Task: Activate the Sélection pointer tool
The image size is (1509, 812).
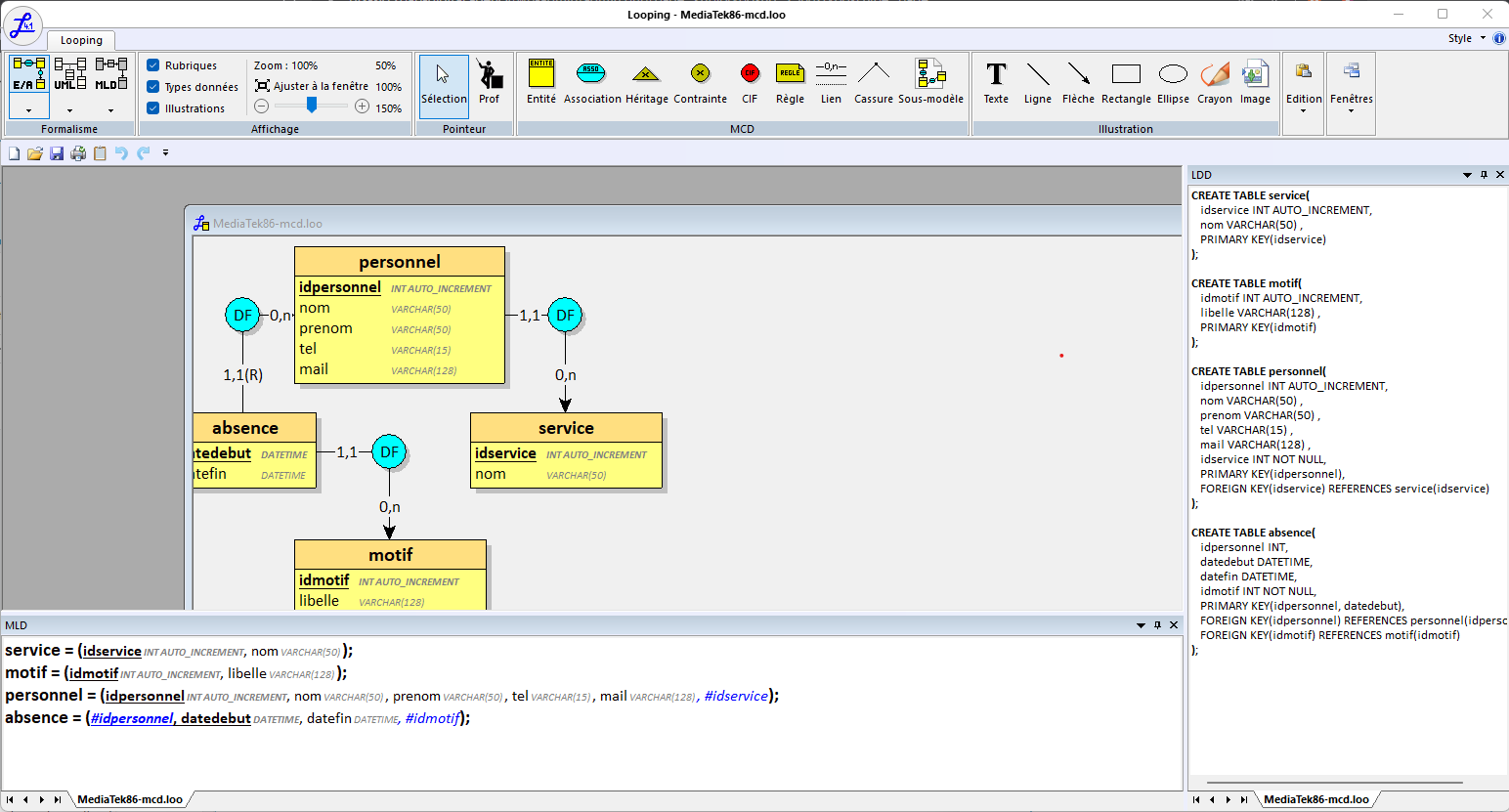Action: click(444, 86)
